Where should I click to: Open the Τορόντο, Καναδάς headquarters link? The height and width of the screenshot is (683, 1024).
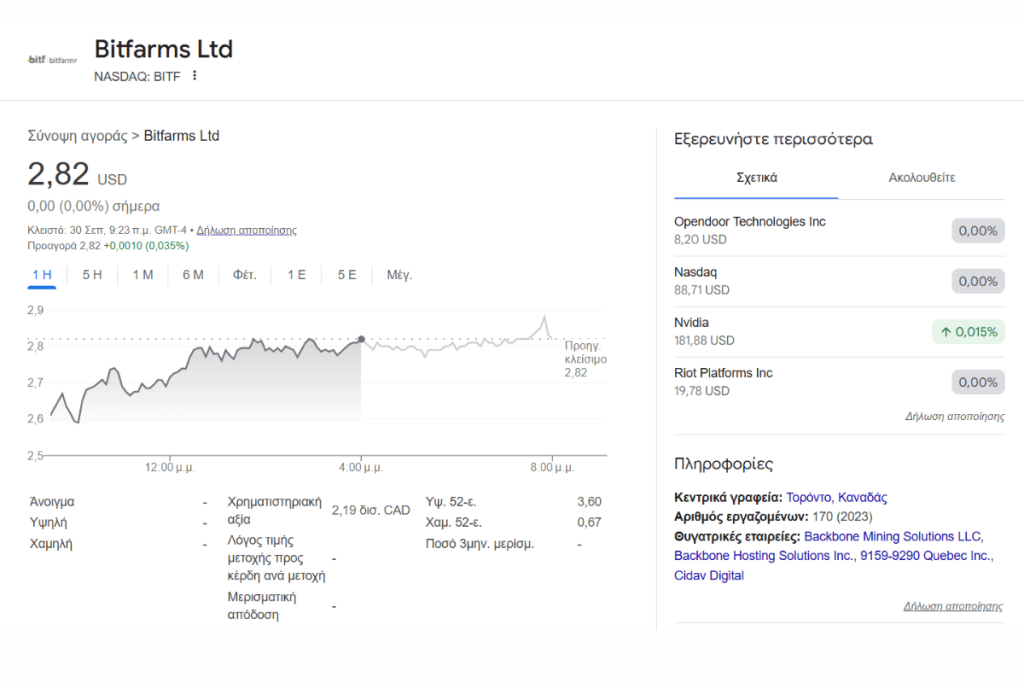(x=837, y=498)
